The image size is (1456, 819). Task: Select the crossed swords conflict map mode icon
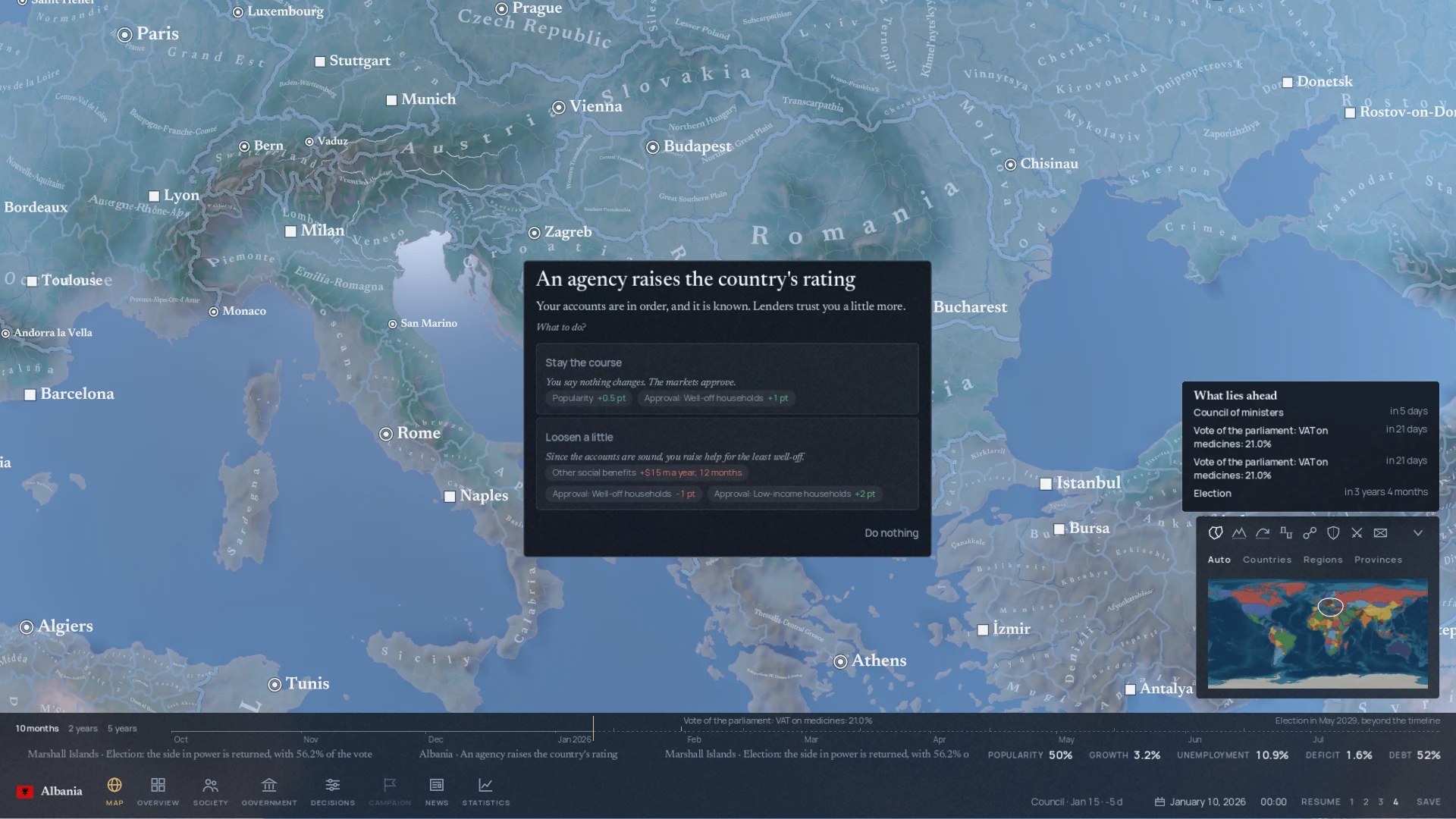(x=1357, y=533)
